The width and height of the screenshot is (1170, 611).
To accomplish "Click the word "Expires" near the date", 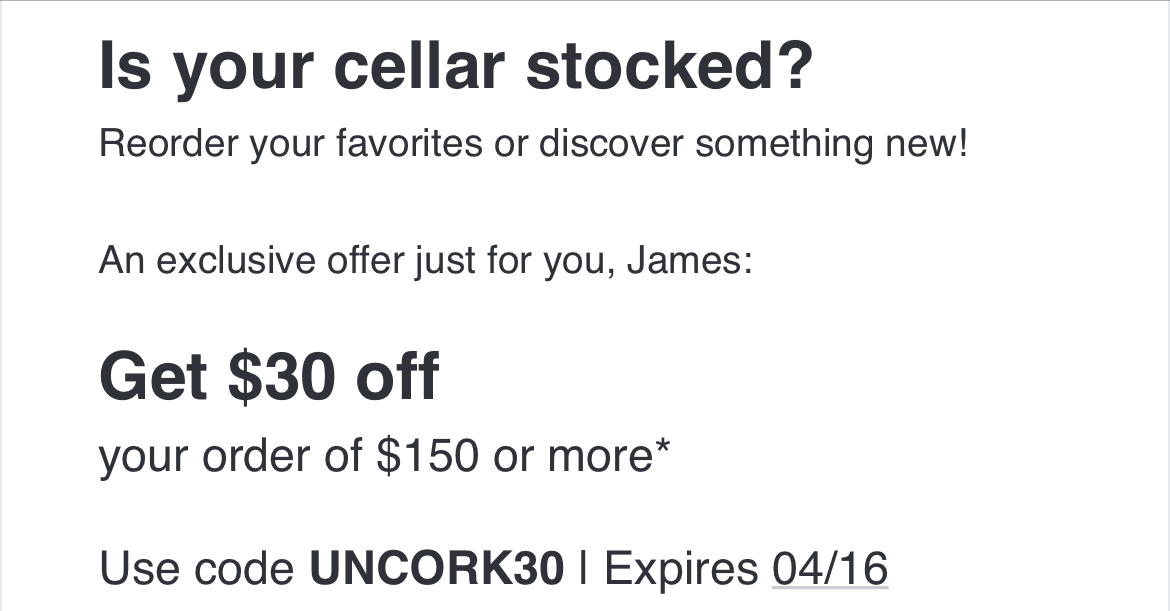I will (x=681, y=571).
